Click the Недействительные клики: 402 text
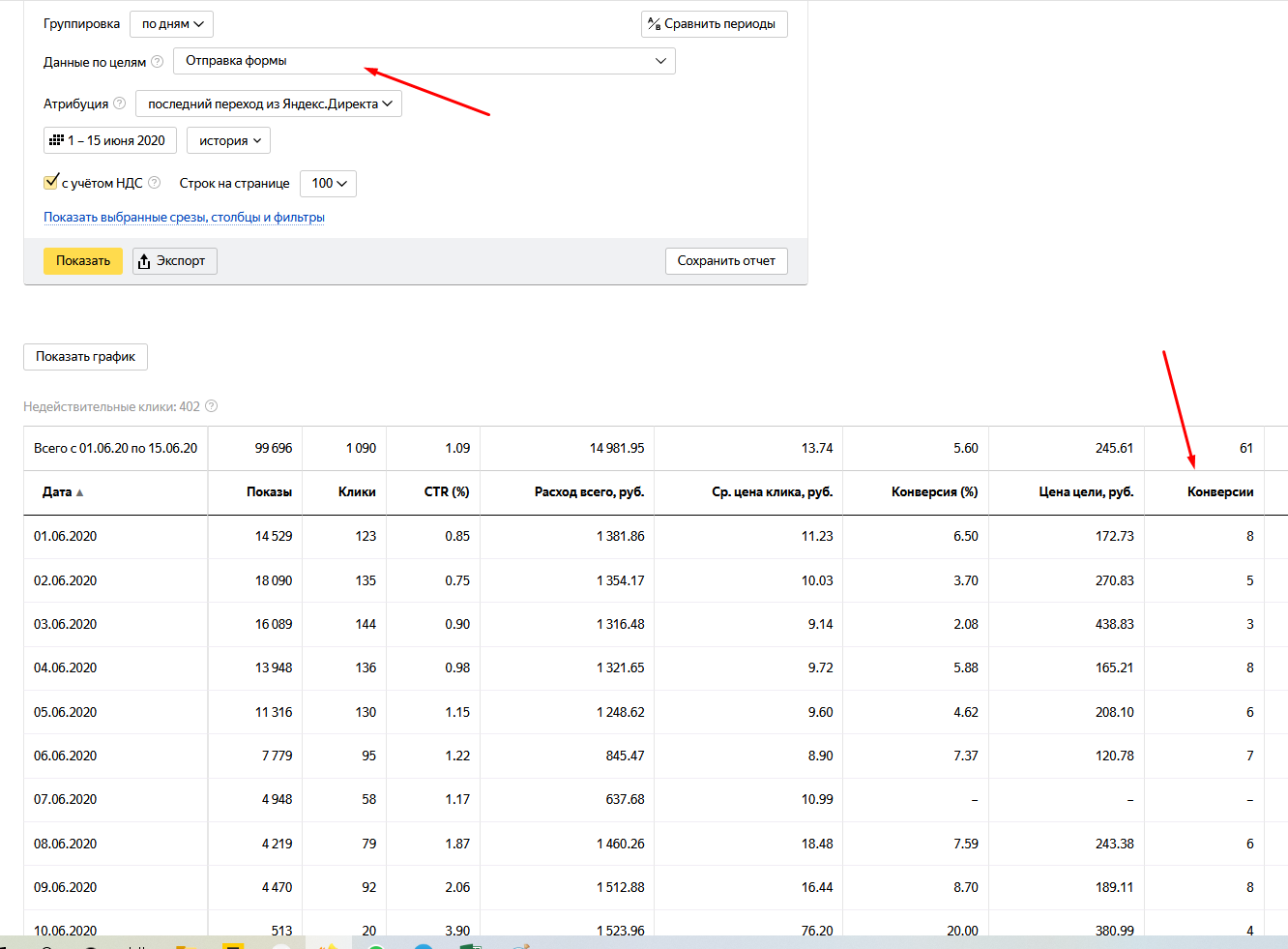 coord(111,406)
